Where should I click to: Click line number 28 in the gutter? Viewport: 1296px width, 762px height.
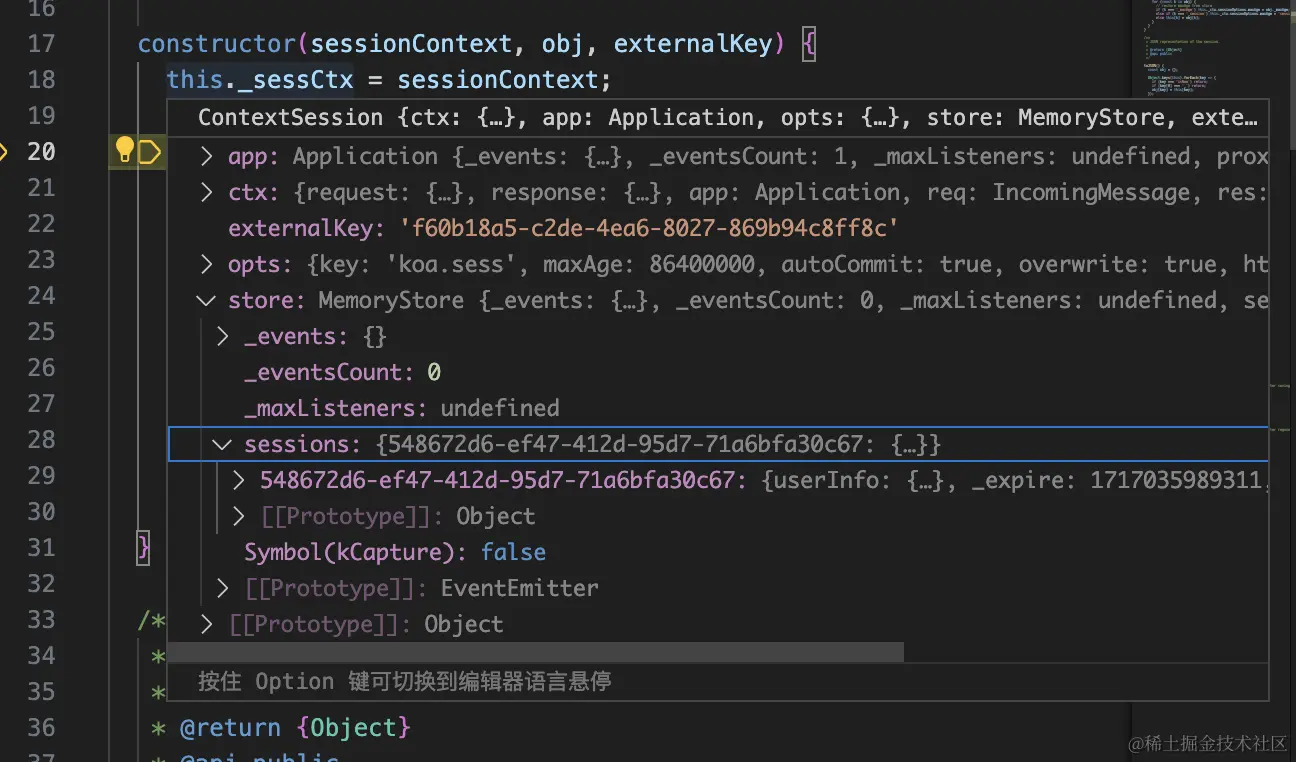[x=41, y=439]
